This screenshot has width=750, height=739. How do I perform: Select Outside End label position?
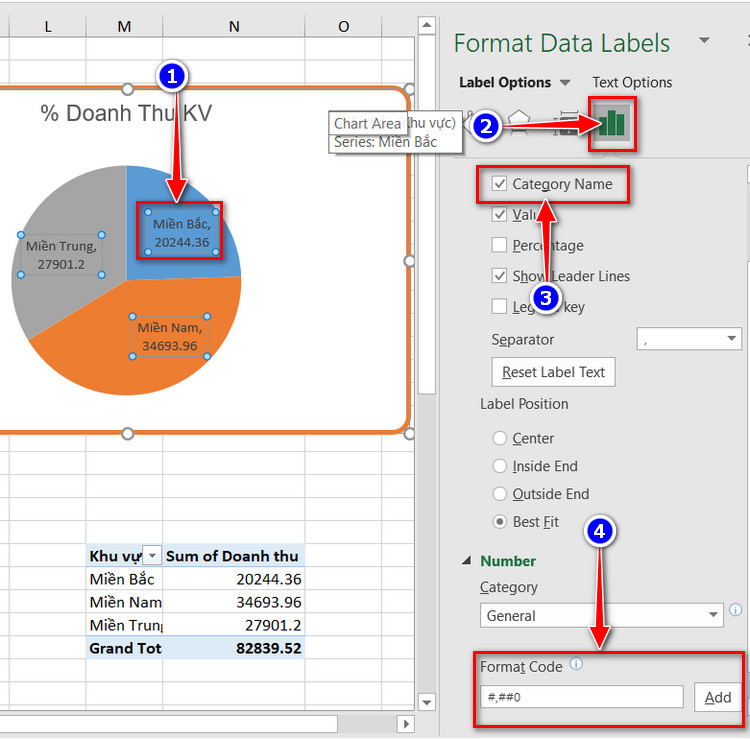click(499, 494)
